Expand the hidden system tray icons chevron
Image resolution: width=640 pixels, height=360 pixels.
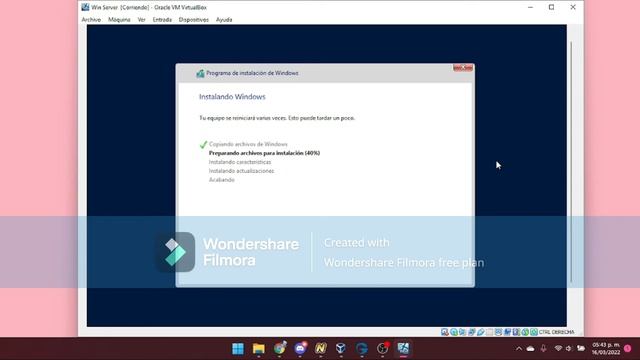click(519, 349)
